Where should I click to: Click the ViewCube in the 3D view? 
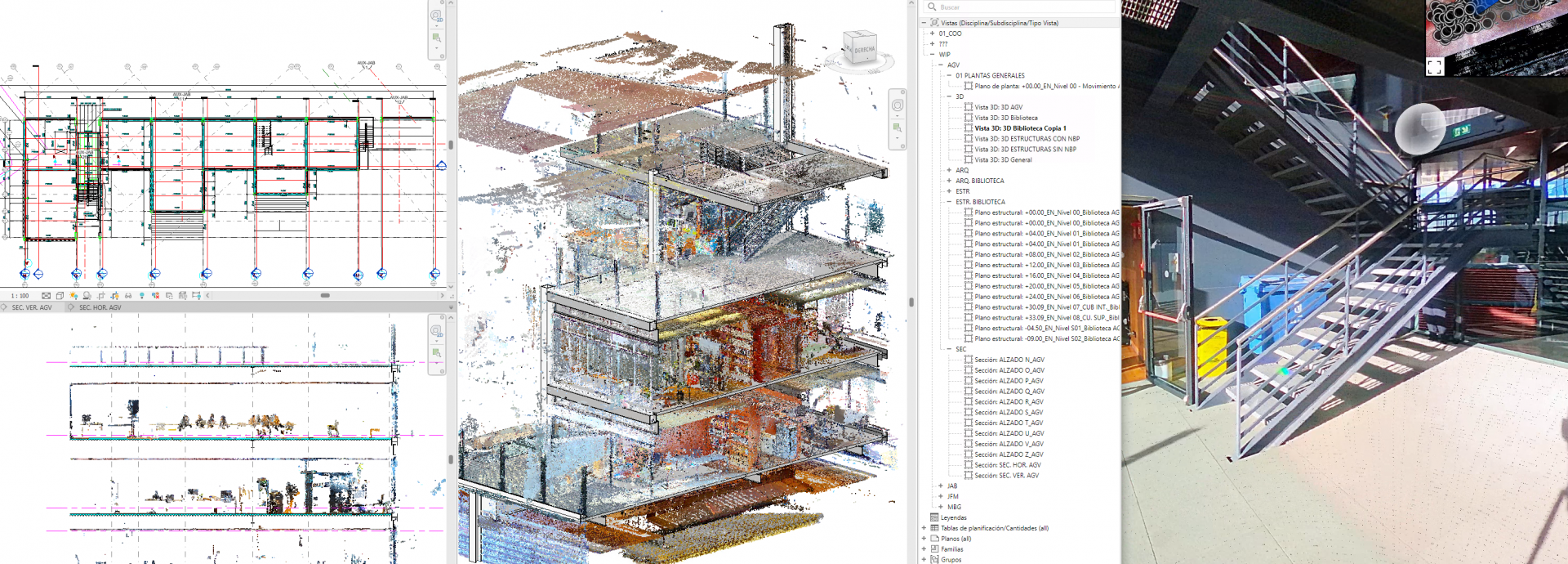pos(860,49)
